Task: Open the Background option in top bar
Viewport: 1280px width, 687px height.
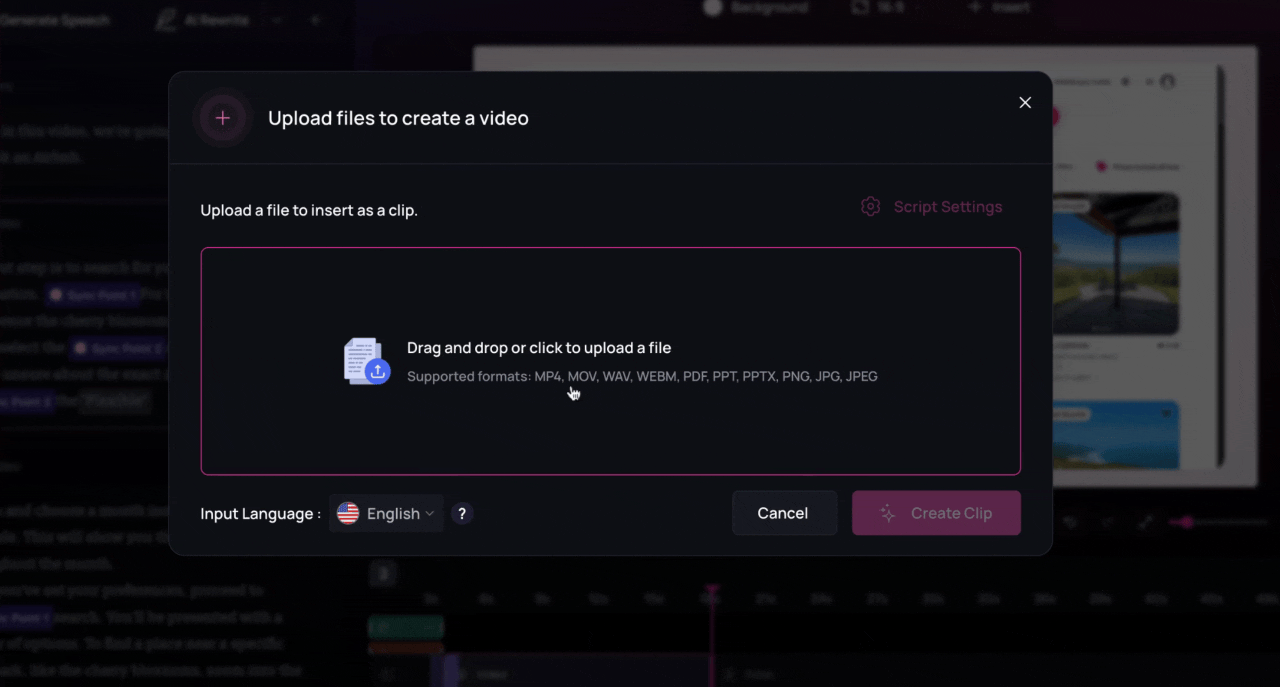Action: coord(757,7)
